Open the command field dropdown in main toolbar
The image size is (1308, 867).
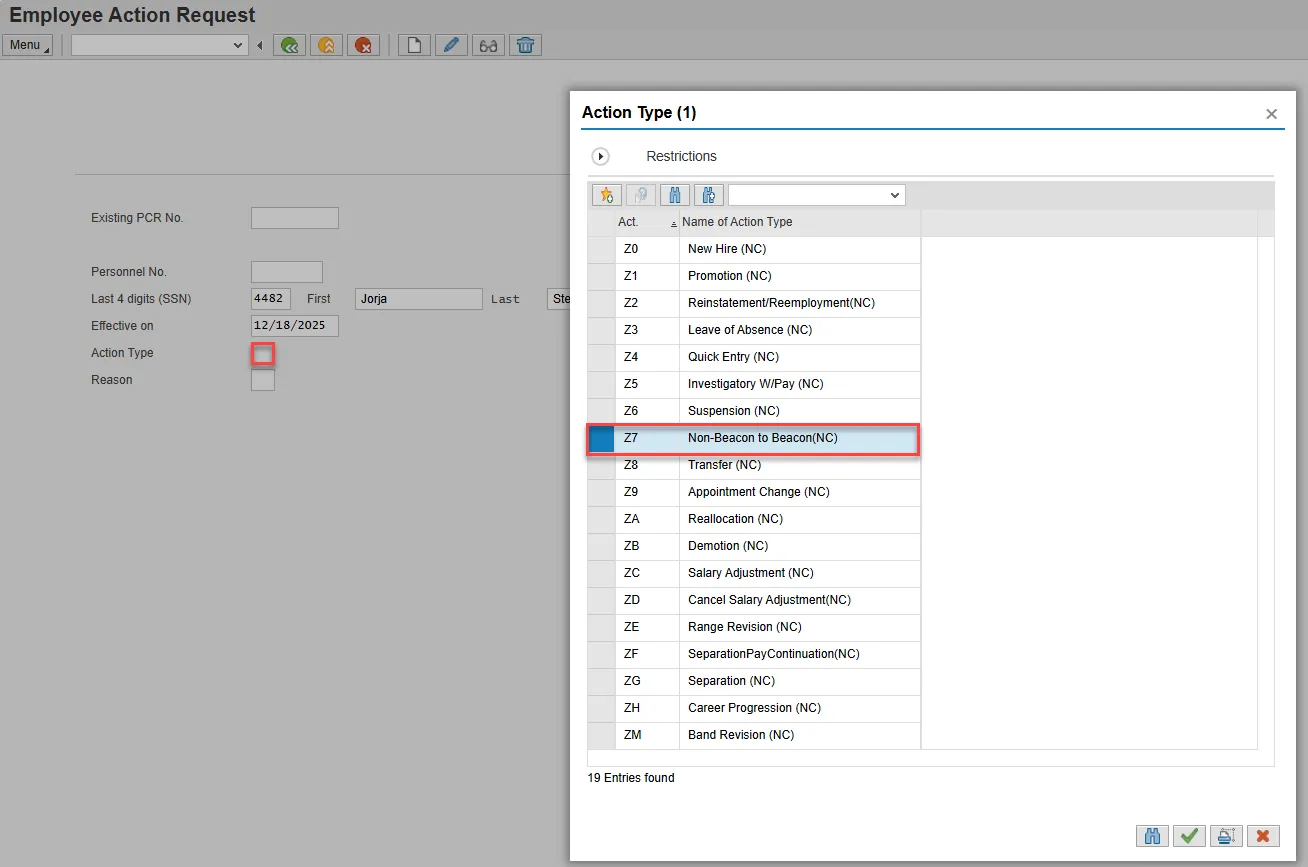[238, 45]
